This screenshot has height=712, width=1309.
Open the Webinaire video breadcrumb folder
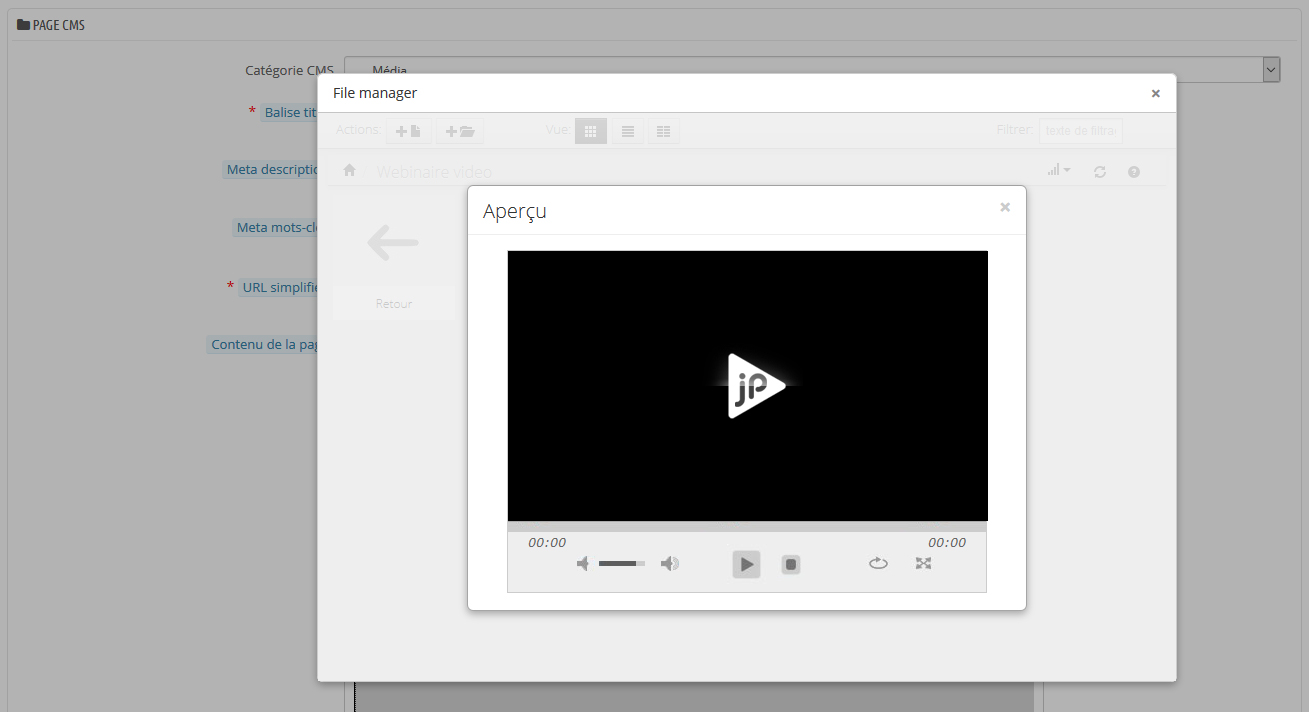click(434, 172)
